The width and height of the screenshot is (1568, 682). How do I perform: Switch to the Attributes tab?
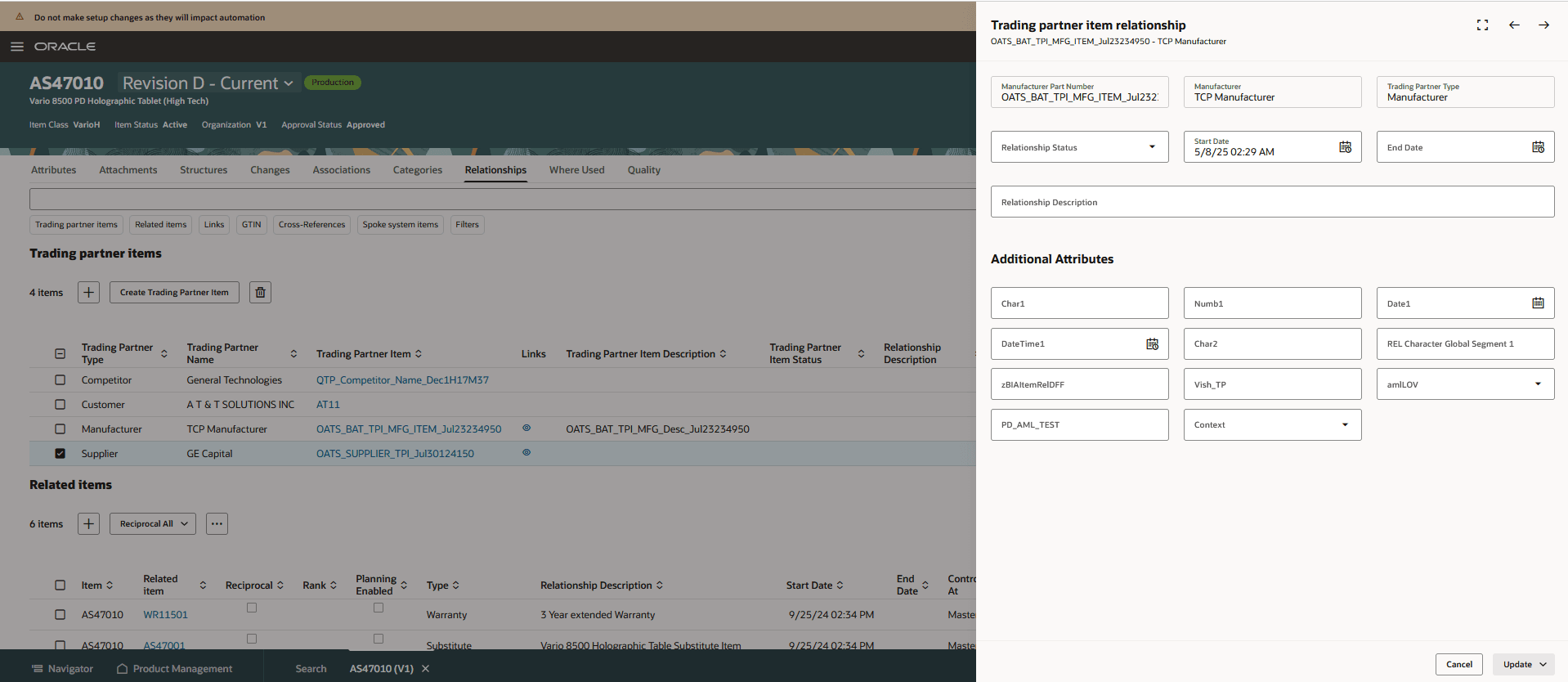pyautogui.click(x=53, y=170)
